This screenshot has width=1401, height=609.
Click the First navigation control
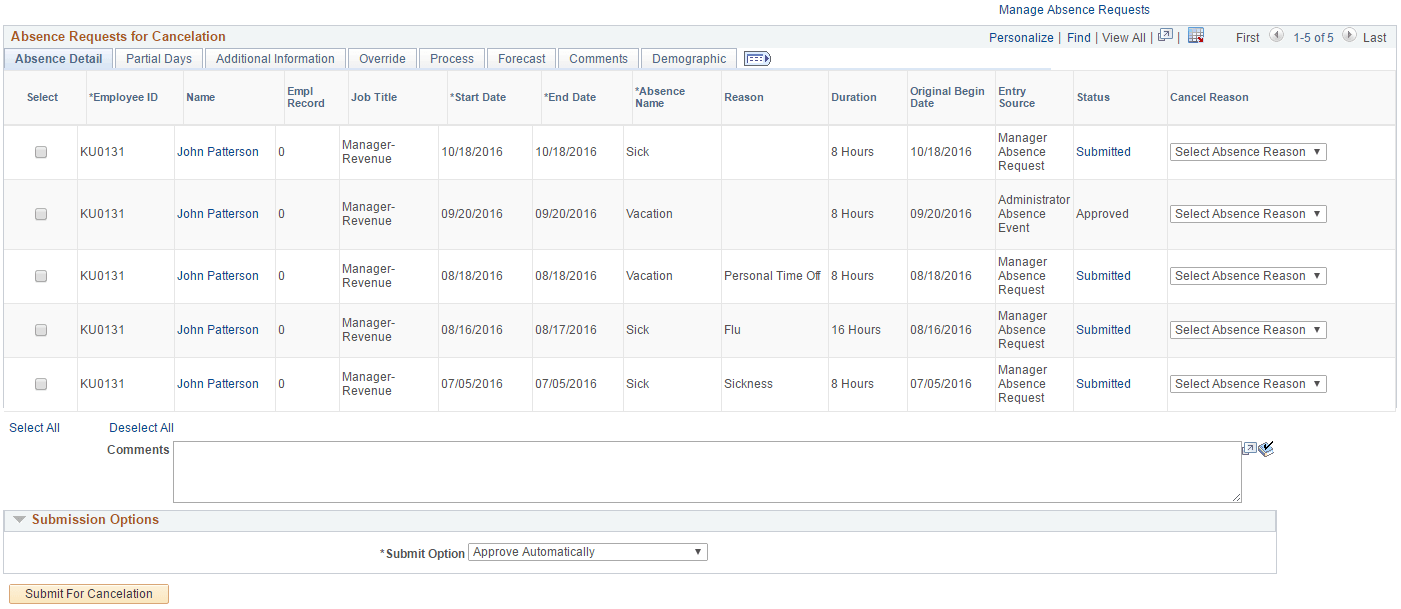pos(1247,37)
